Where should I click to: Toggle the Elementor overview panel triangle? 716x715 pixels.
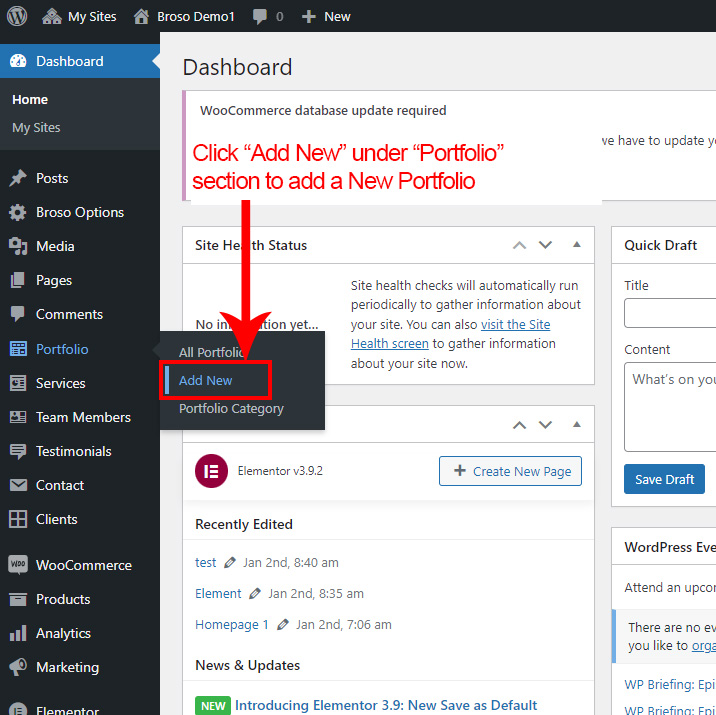[576, 425]
